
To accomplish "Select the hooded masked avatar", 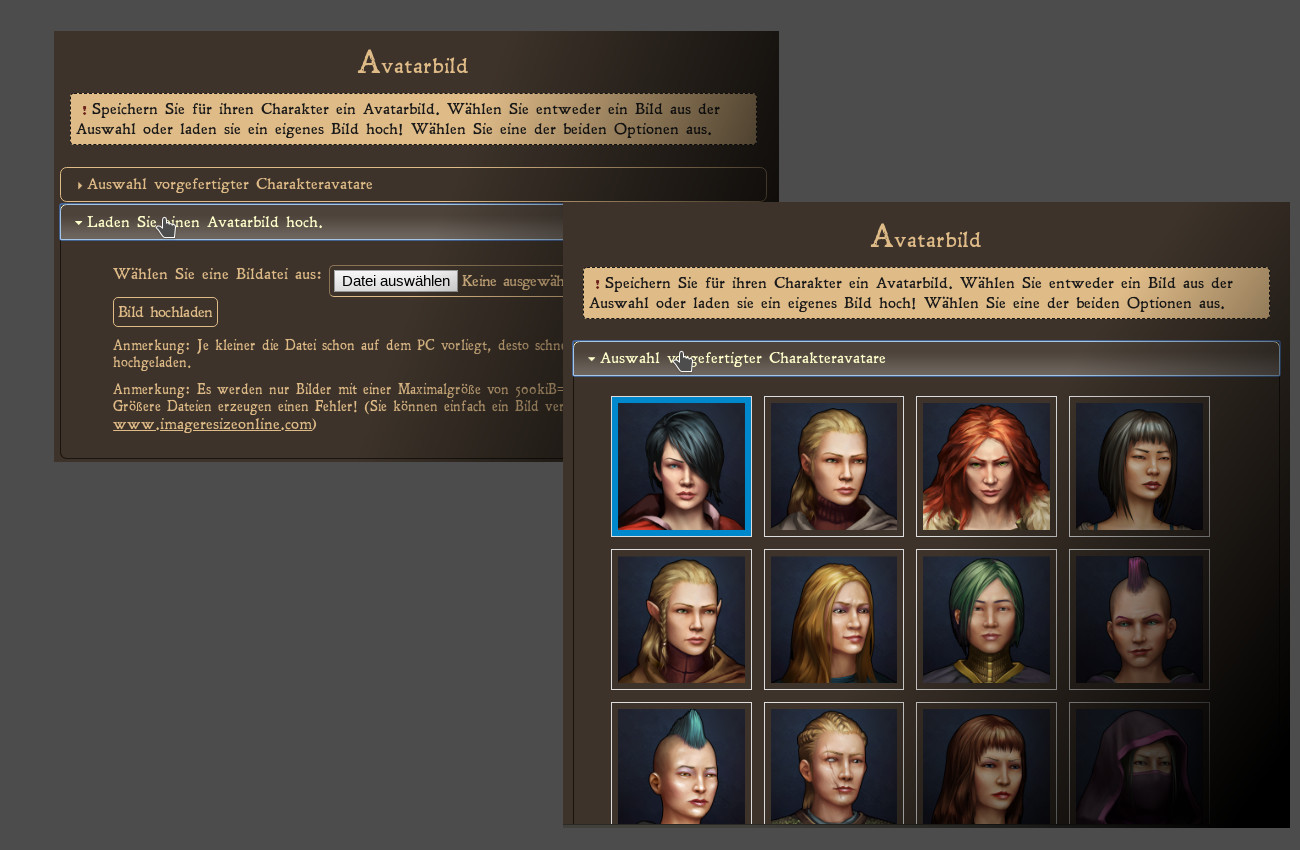I will point(1139,764).
